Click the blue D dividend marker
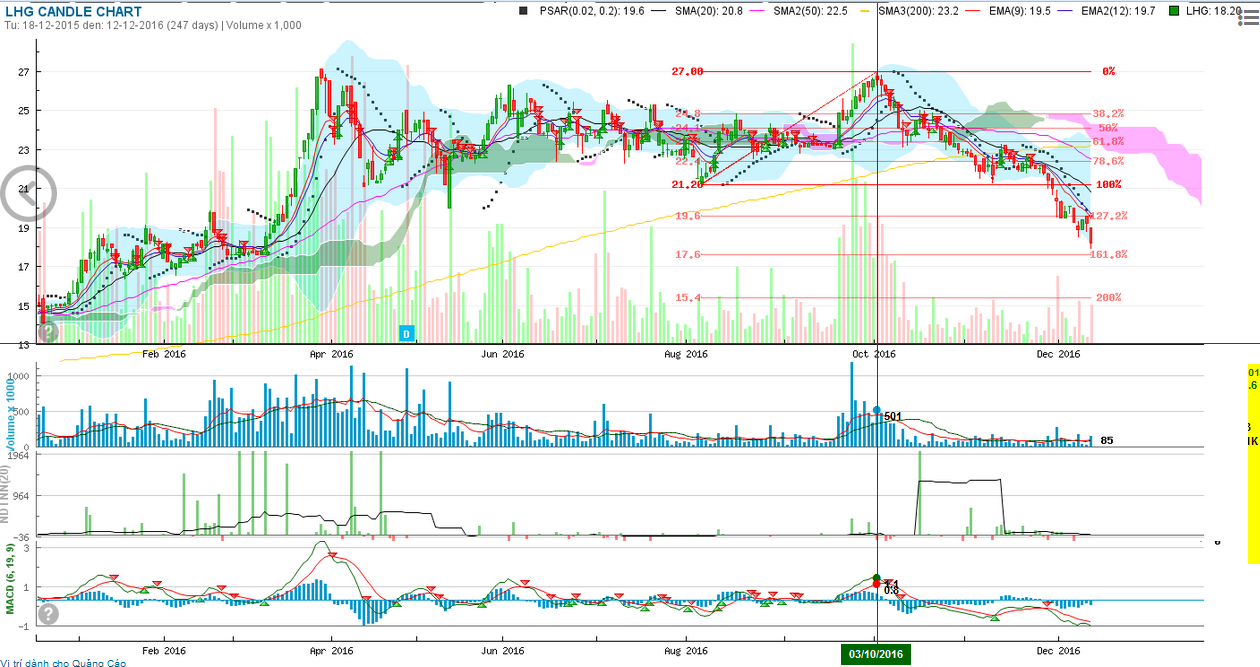Image resolution: width=1260 pixels, height=667 pixels. (406, 332)
